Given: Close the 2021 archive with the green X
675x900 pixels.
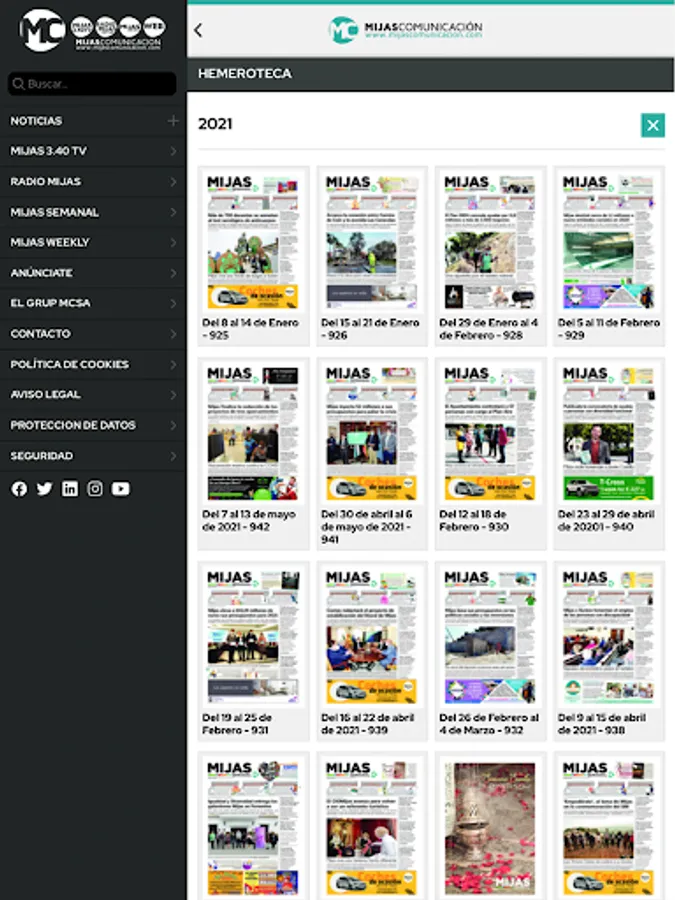Looking at the screenshot, I should (x=653, y=125).
